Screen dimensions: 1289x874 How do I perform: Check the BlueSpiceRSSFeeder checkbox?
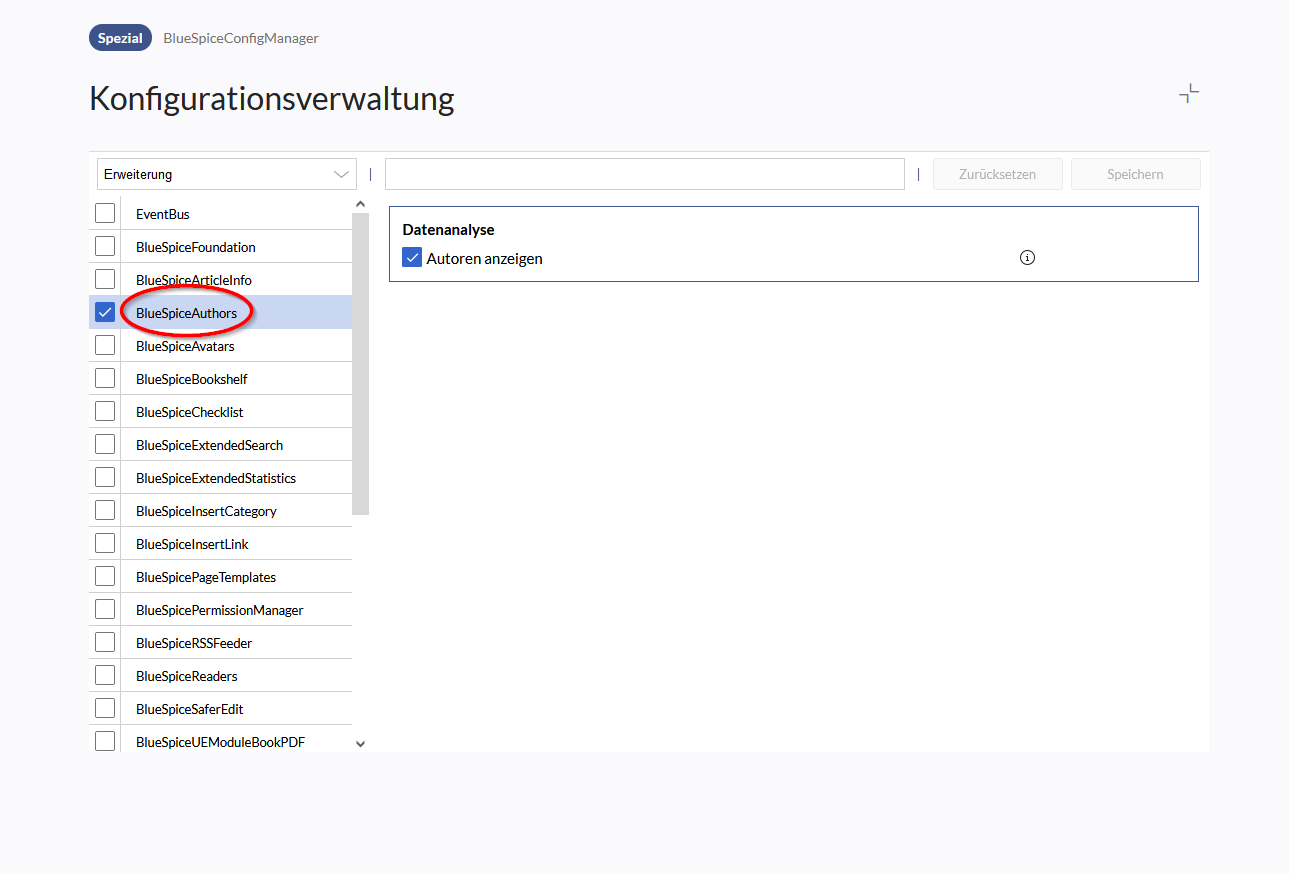(x=105, y=642)
